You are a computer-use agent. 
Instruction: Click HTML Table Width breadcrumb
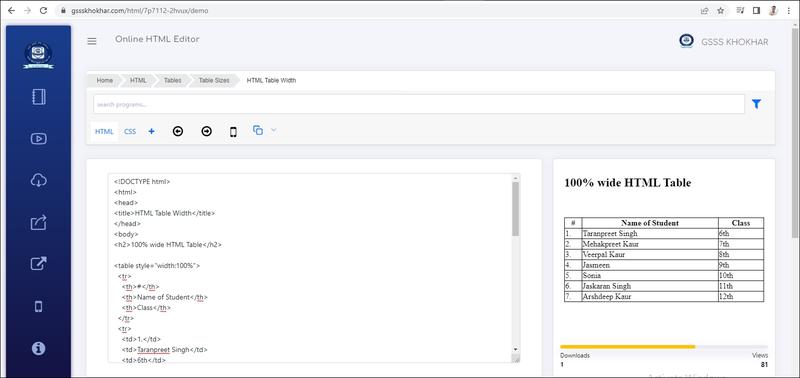pyautogui.click(x=271, y=81)
